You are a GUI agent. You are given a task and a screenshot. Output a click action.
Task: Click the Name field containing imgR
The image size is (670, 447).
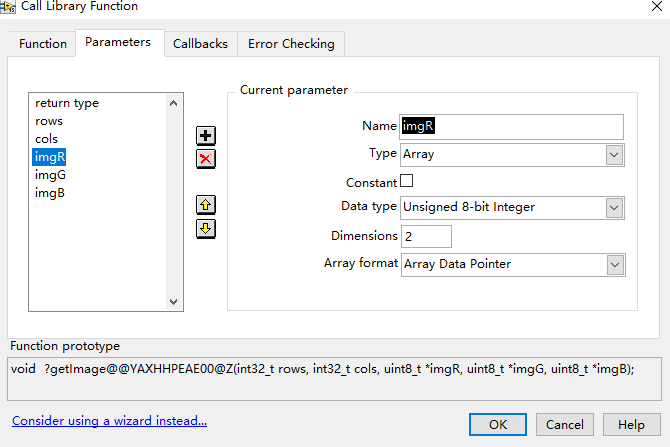tap(511, 126)
